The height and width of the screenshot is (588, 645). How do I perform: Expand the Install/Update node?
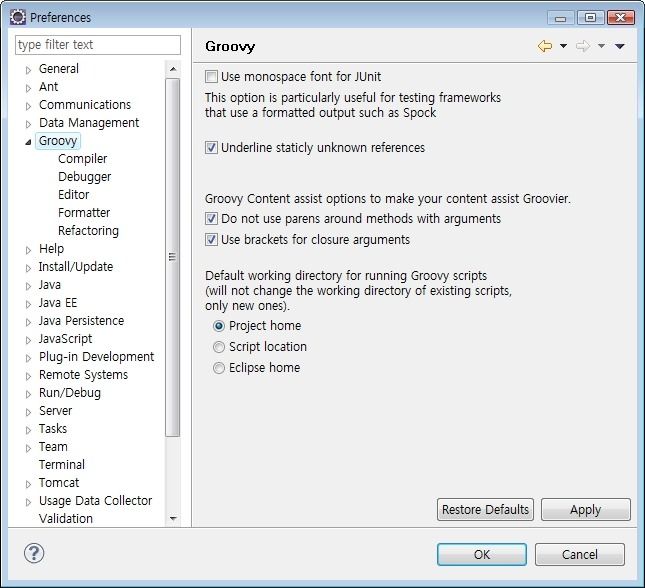point(28,268)
